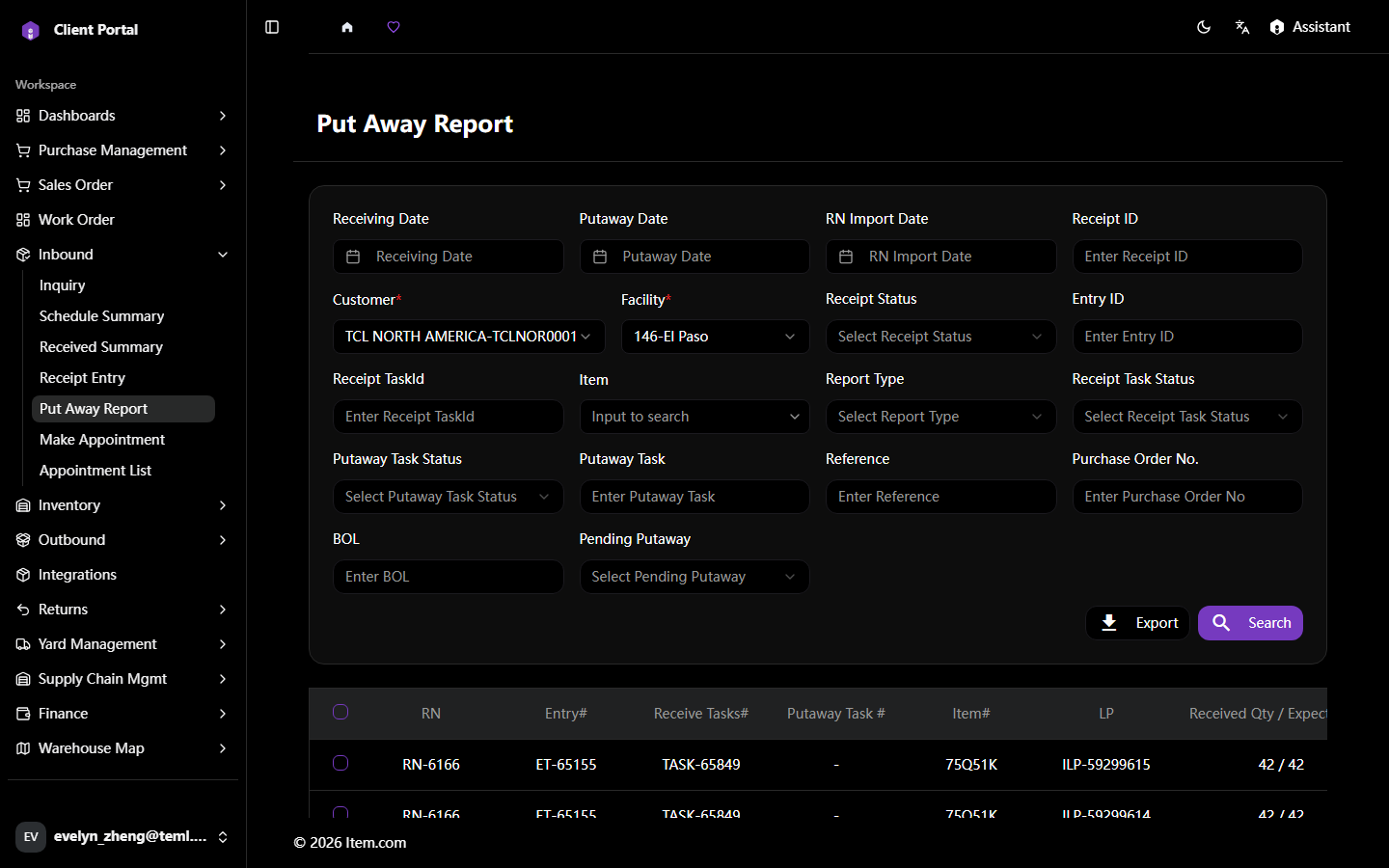This screenshot has height=868, width=1389.
Task: Check the row checkbox for ILP-59299615
Action: tap(340, 763)
